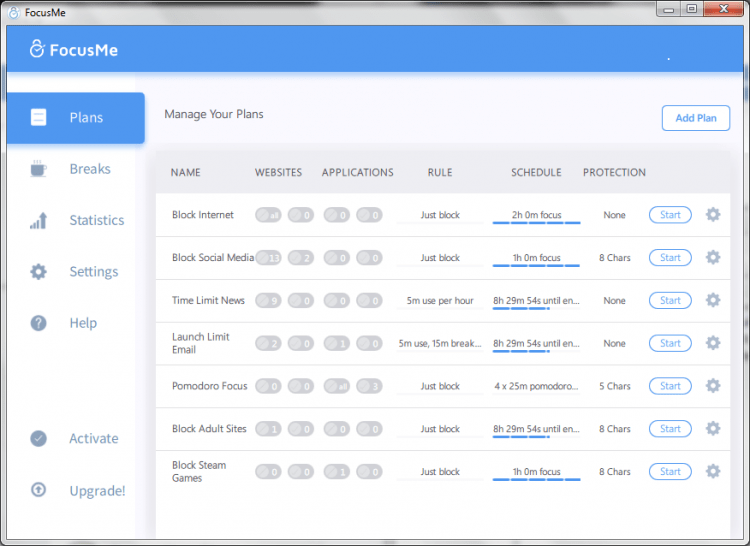Image resolution: width=750 pixels, height=546 pixels.
Task: Select the Time Limit News plan name
Action: [208, 300]
